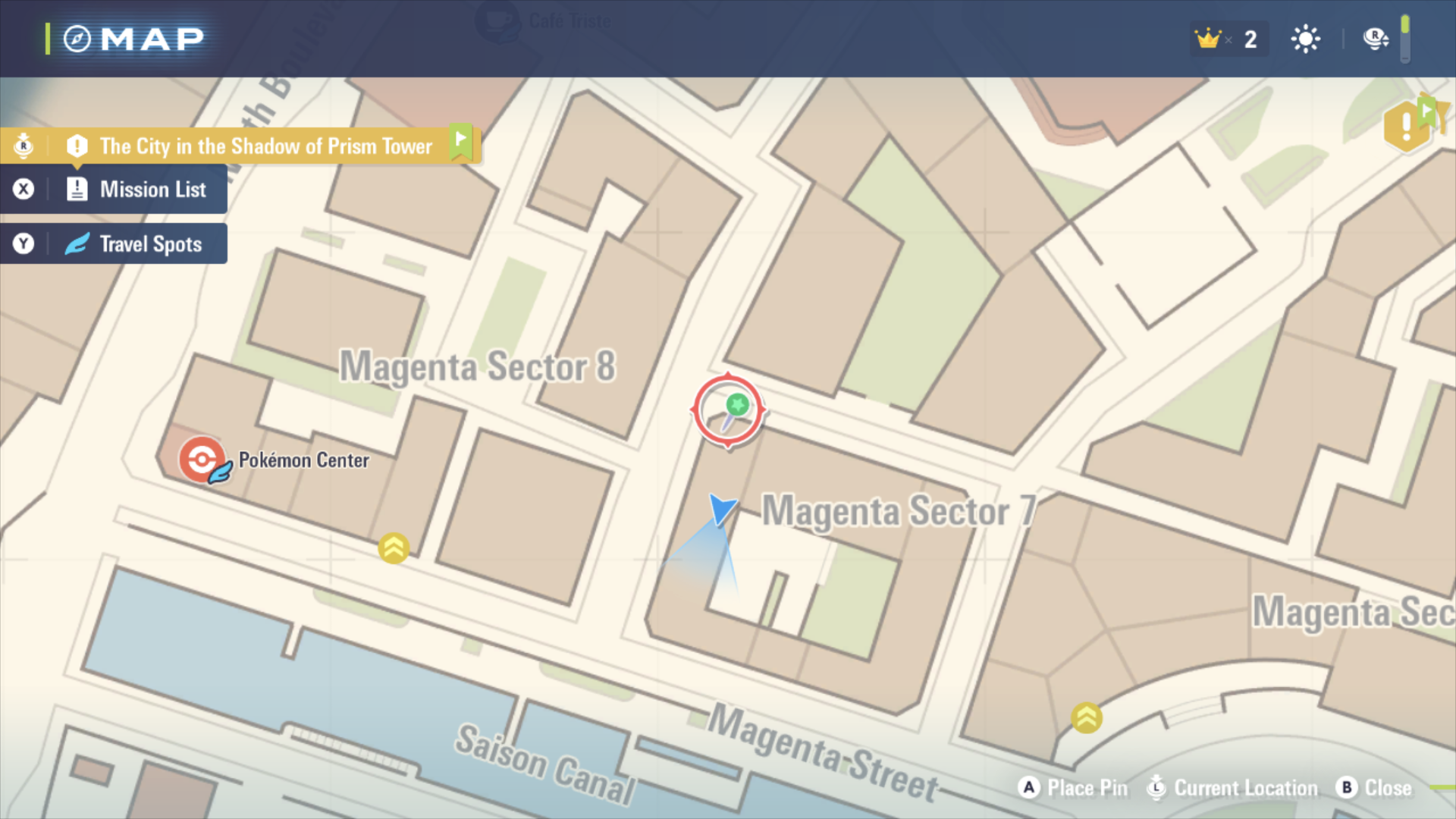Click the Magenta Sector 7 label
The width and height of the screenshot is (1456, 819).
899,510
